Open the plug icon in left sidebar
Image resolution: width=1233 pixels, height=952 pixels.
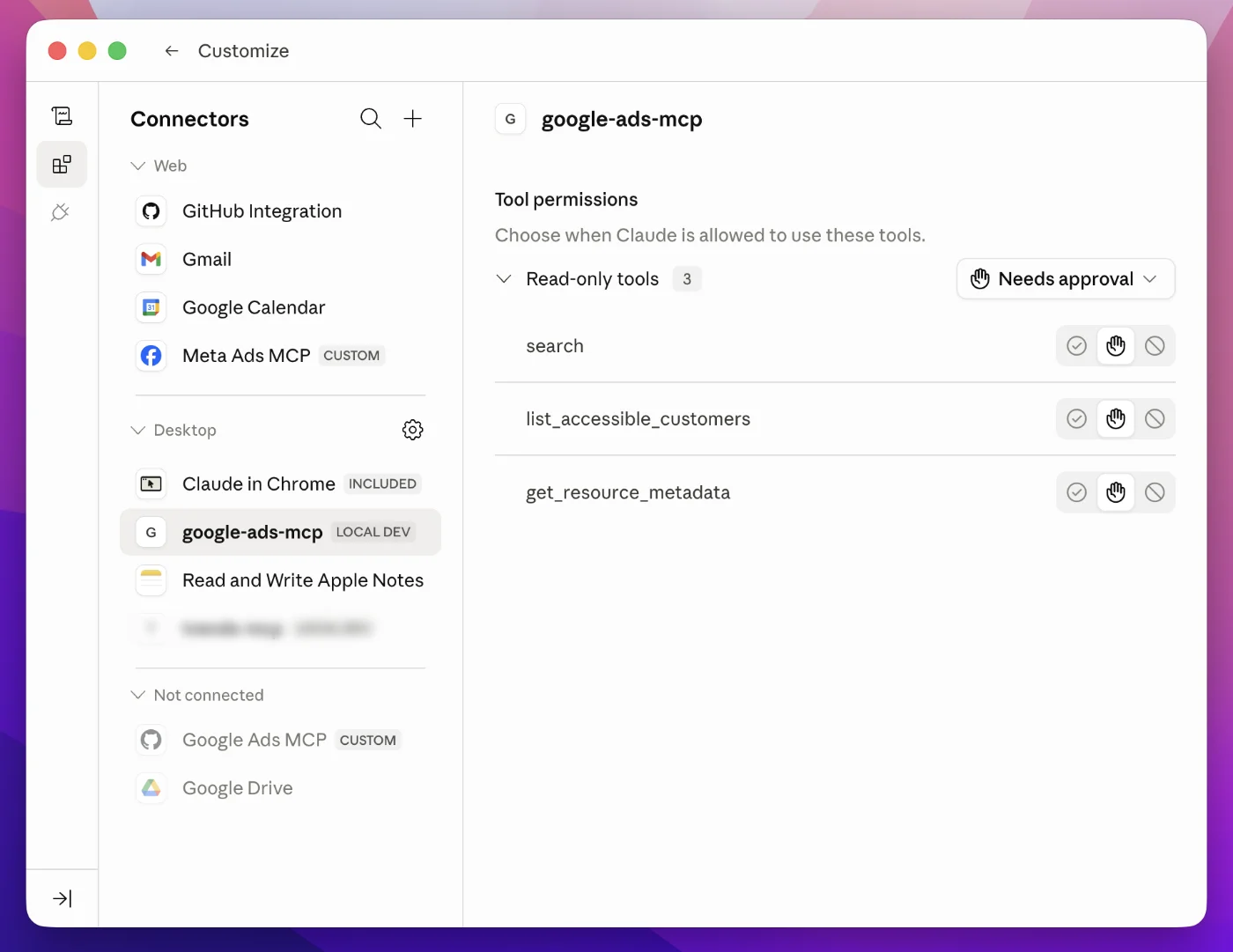[x=61, y=212]
